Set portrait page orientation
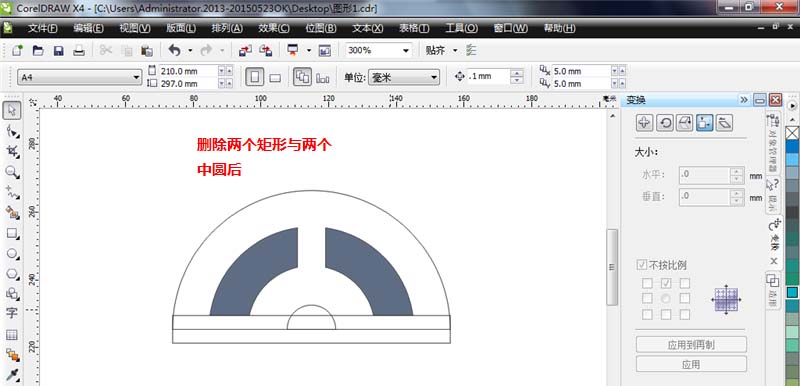800x386 pixels. click(255, 78)
